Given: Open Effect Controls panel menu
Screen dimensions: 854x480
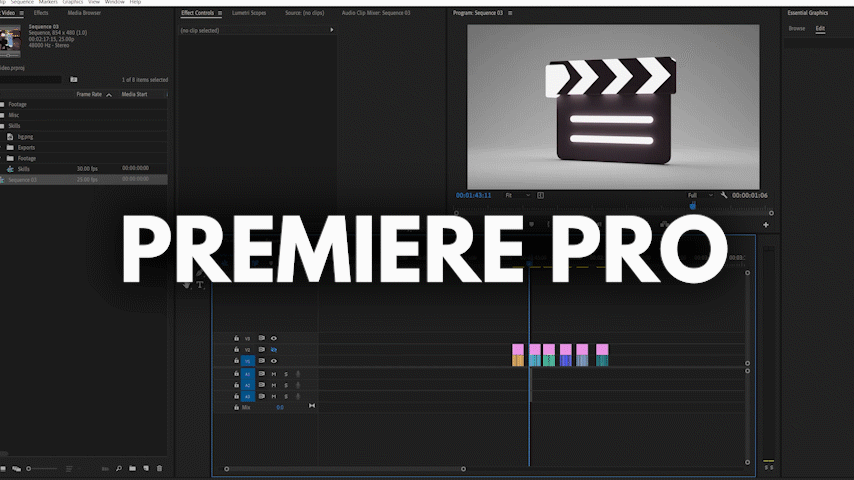Looking at the screenshot, I should pos(220,13).
